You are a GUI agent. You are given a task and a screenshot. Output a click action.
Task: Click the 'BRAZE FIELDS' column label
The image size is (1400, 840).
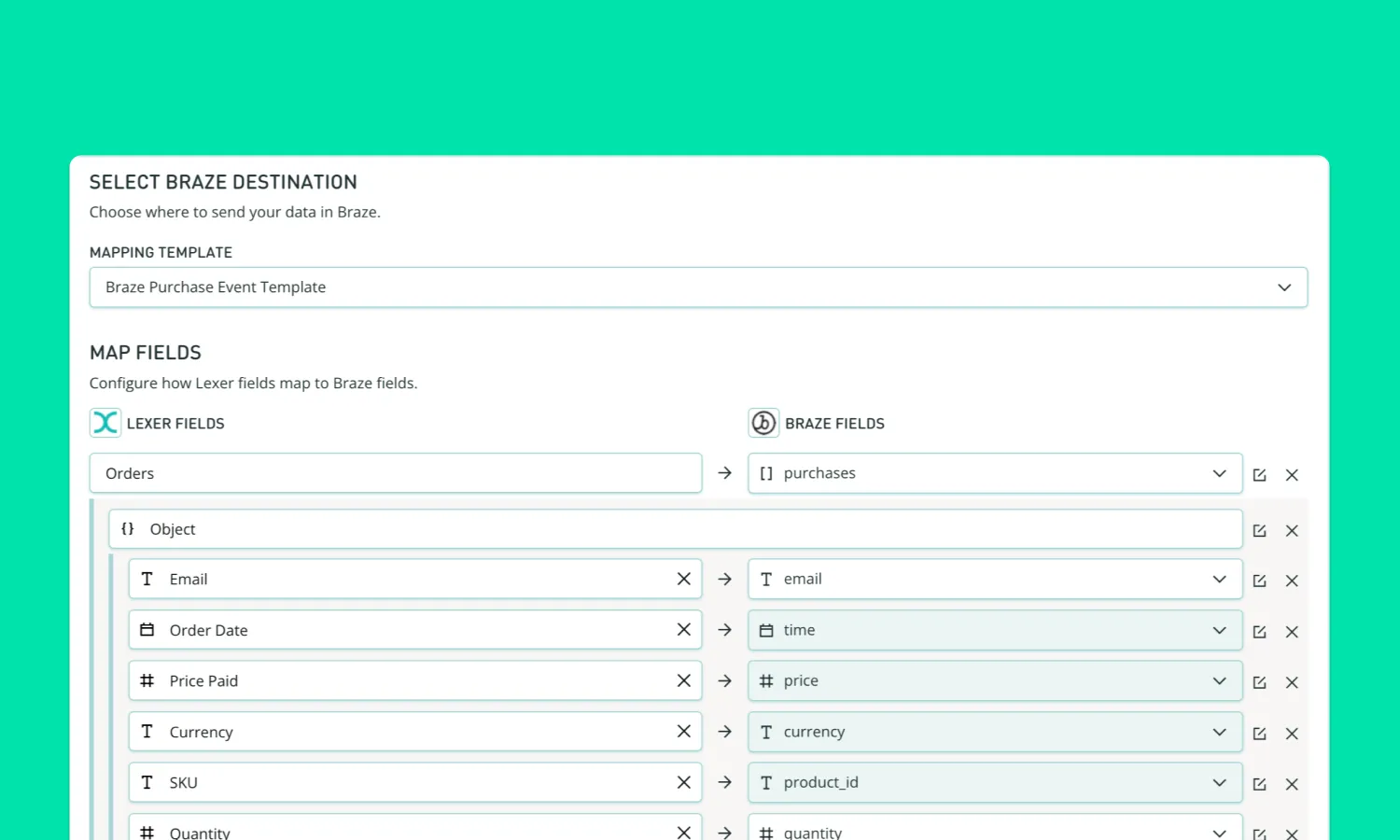[x=834, y=424]
